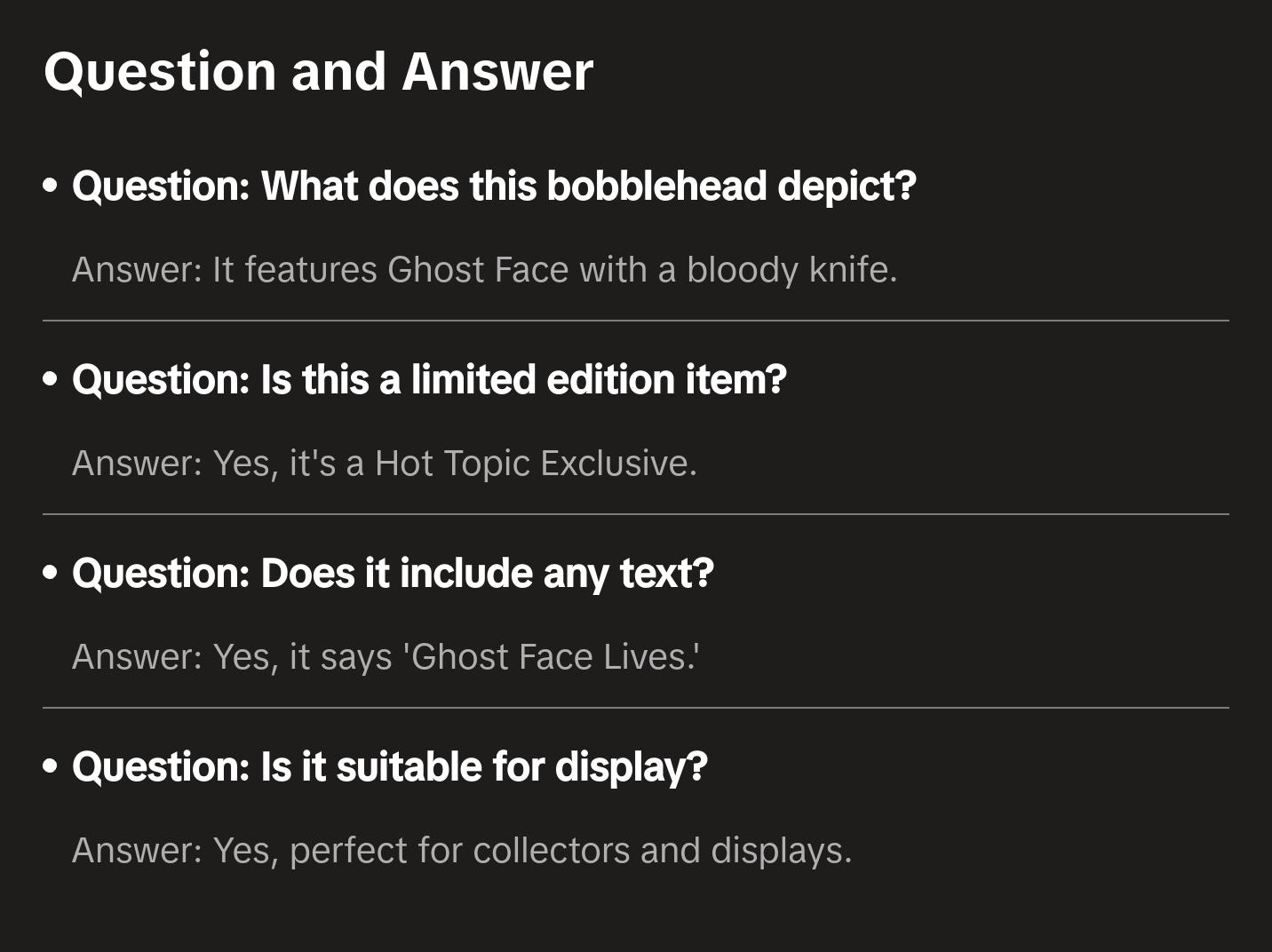Click the "Question and Answer" heading
The width and height of the screenshot is (1272, 952).
point(318,71)
